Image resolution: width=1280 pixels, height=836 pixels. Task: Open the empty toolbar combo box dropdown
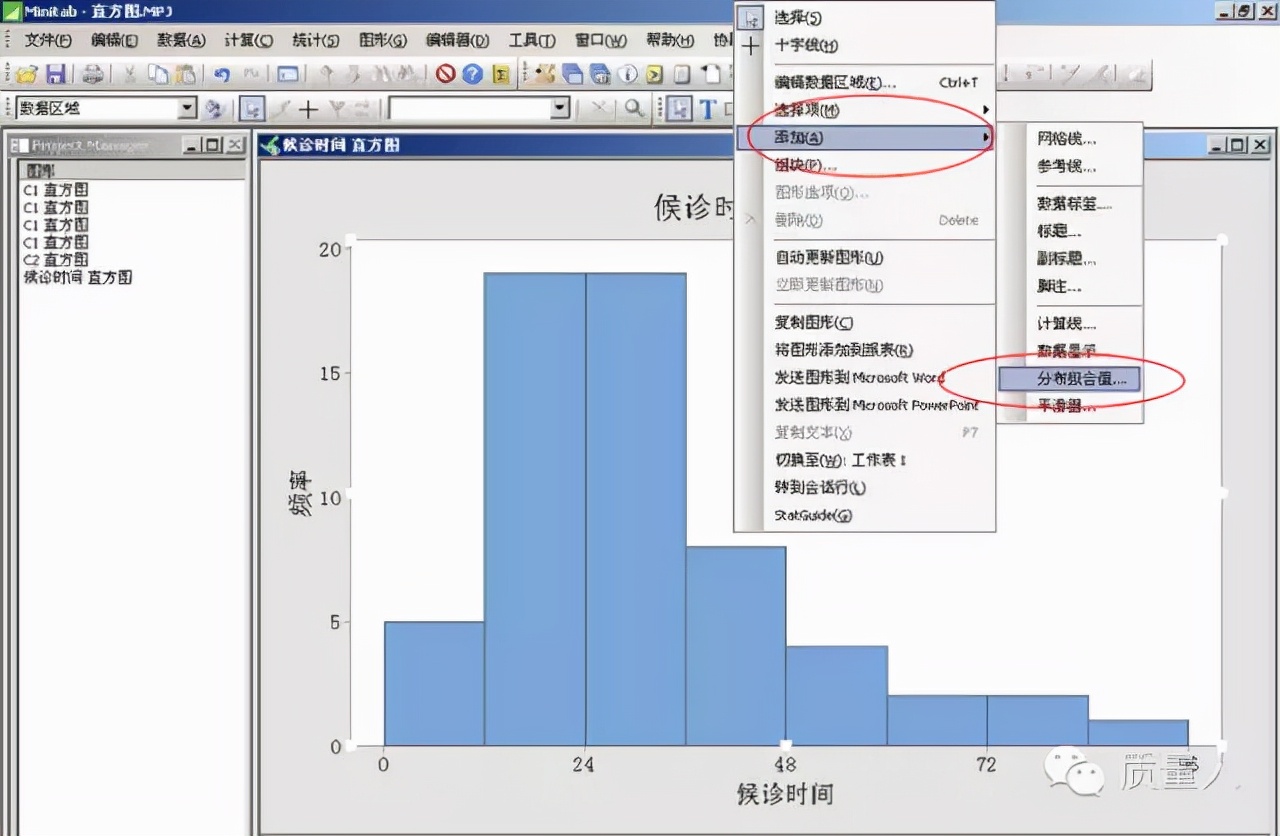559,106
